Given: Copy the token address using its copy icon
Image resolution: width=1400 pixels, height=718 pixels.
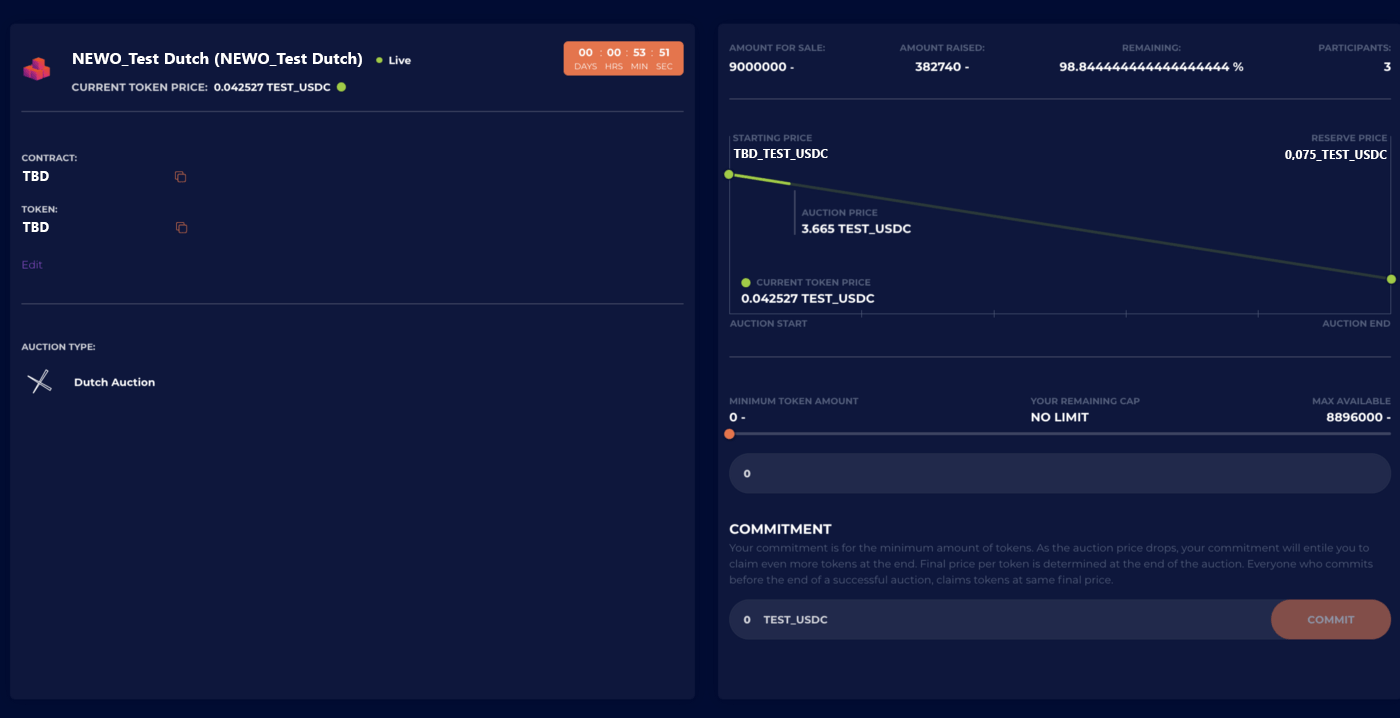Looking at the screenshot, I should pos(180,227).
